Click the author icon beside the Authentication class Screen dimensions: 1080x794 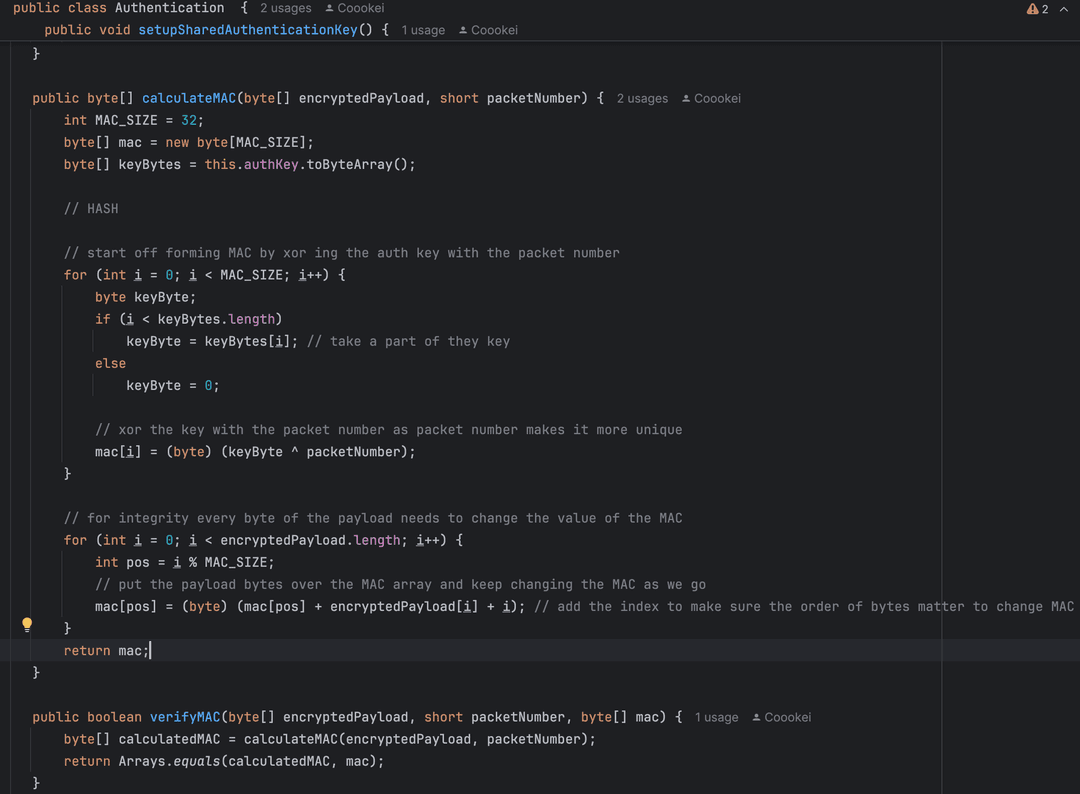[x=330, y=8]
